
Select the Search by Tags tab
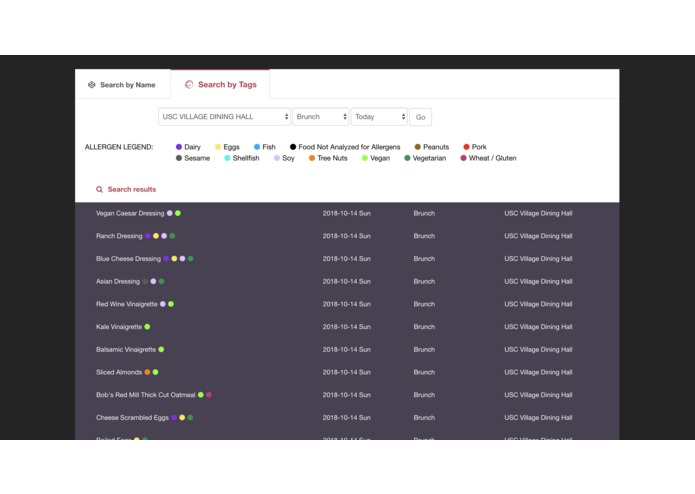220,84
